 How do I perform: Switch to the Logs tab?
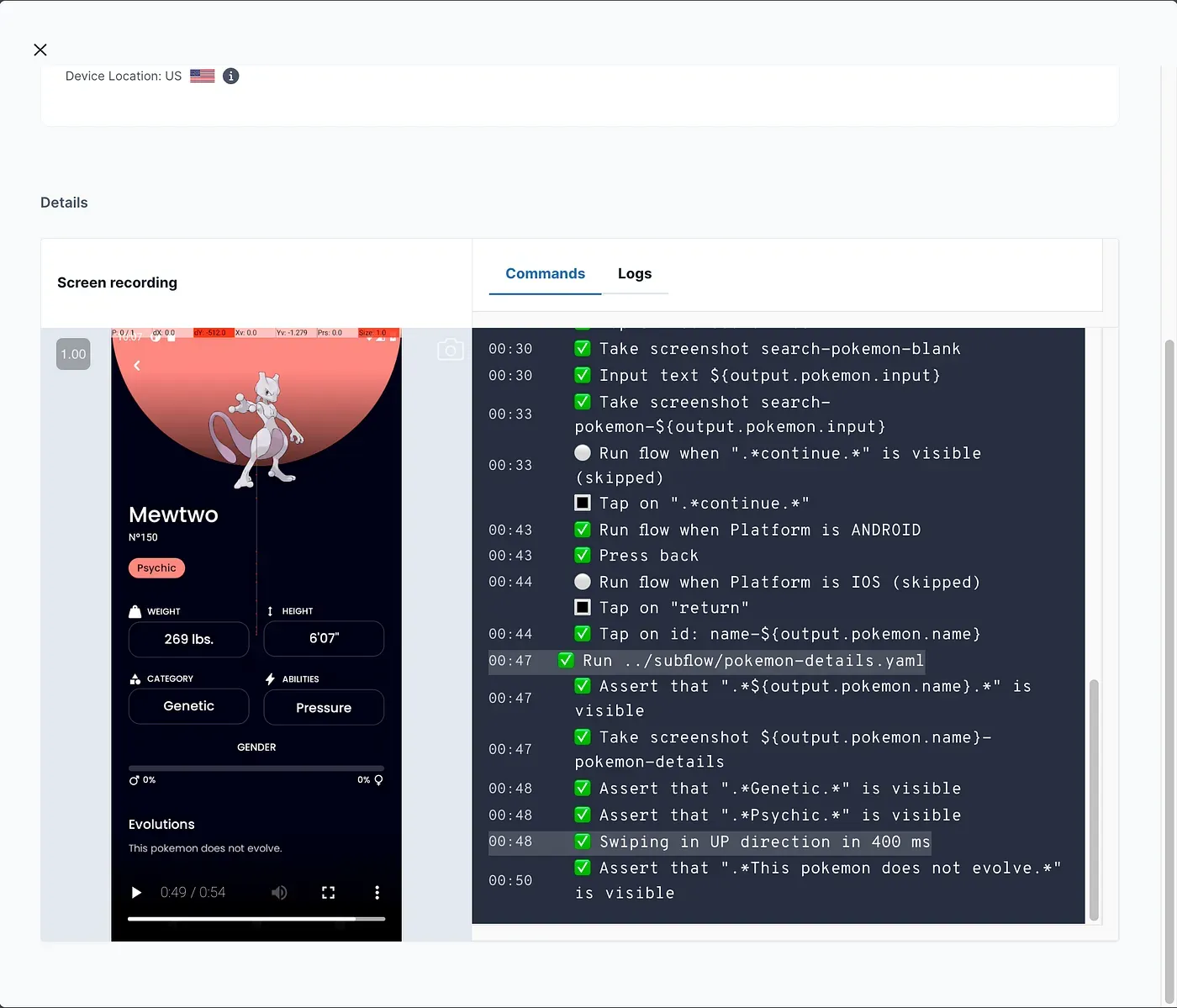634,274
